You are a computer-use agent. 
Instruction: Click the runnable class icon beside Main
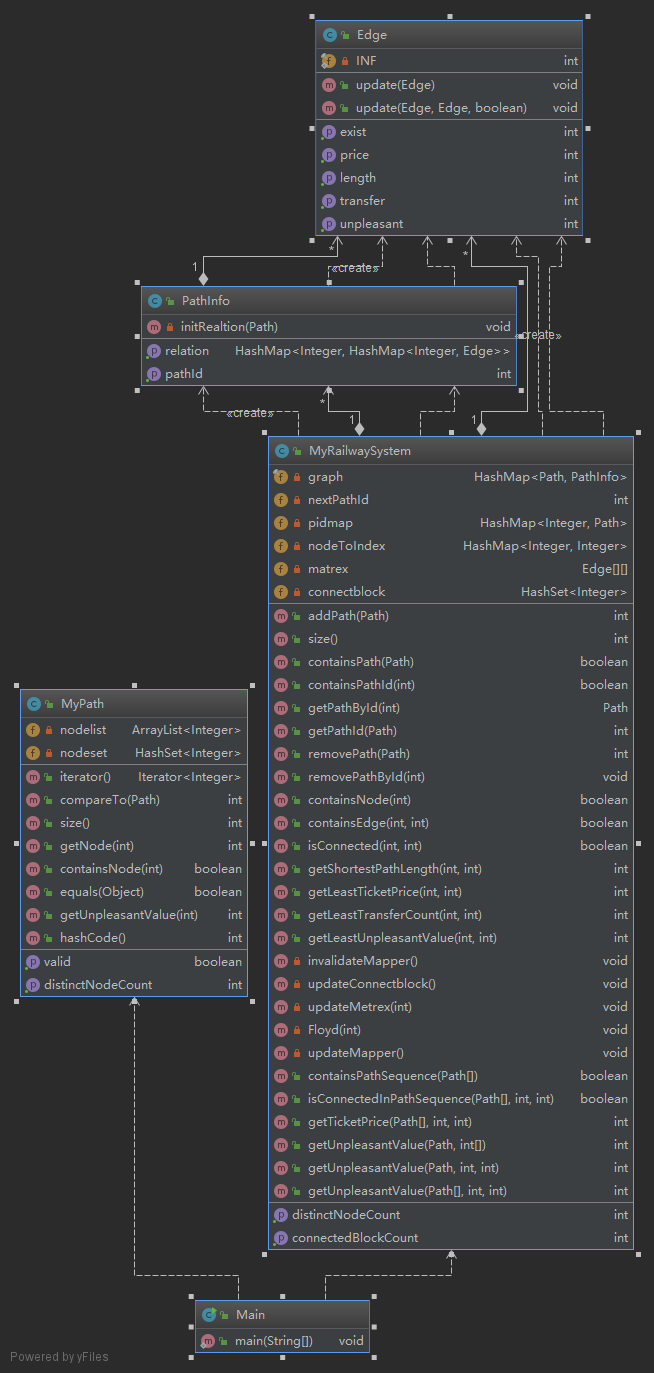coord(209,1315)
